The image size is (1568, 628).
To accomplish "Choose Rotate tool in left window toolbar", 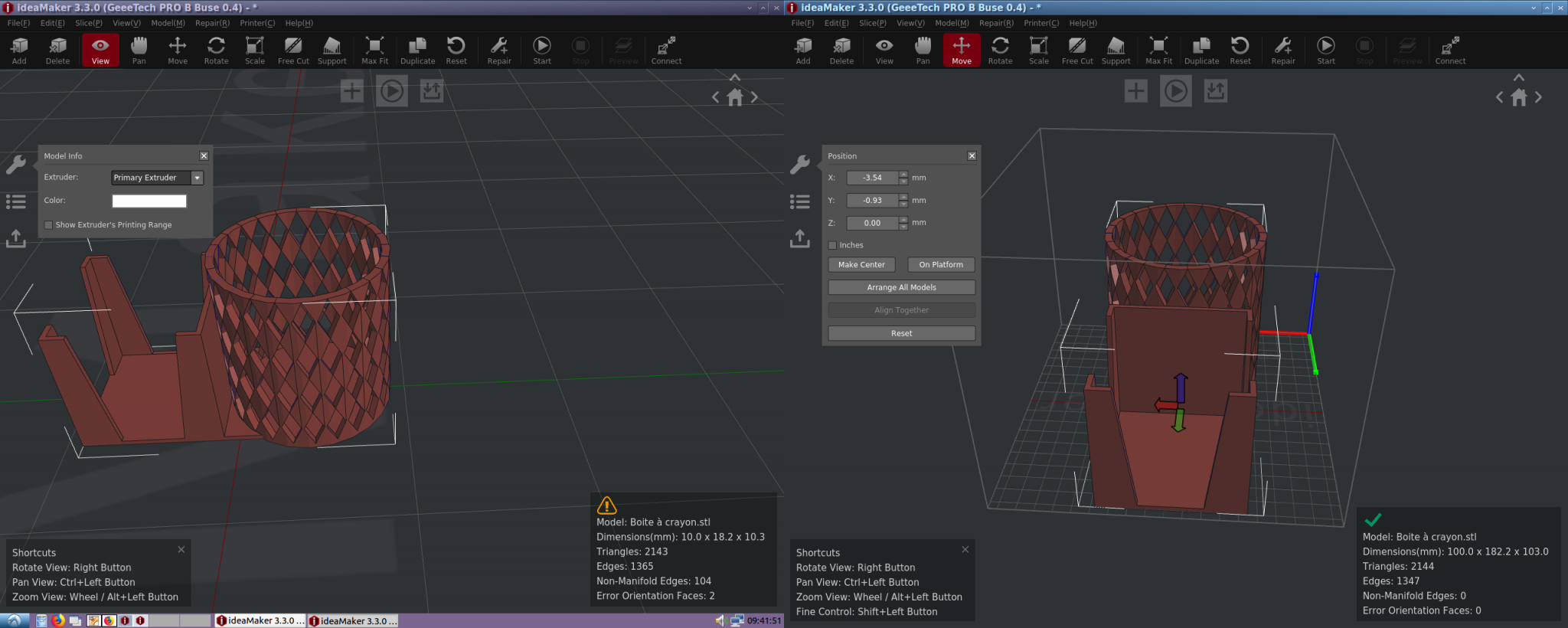I will pyautogui.click(x=216, y=51).
